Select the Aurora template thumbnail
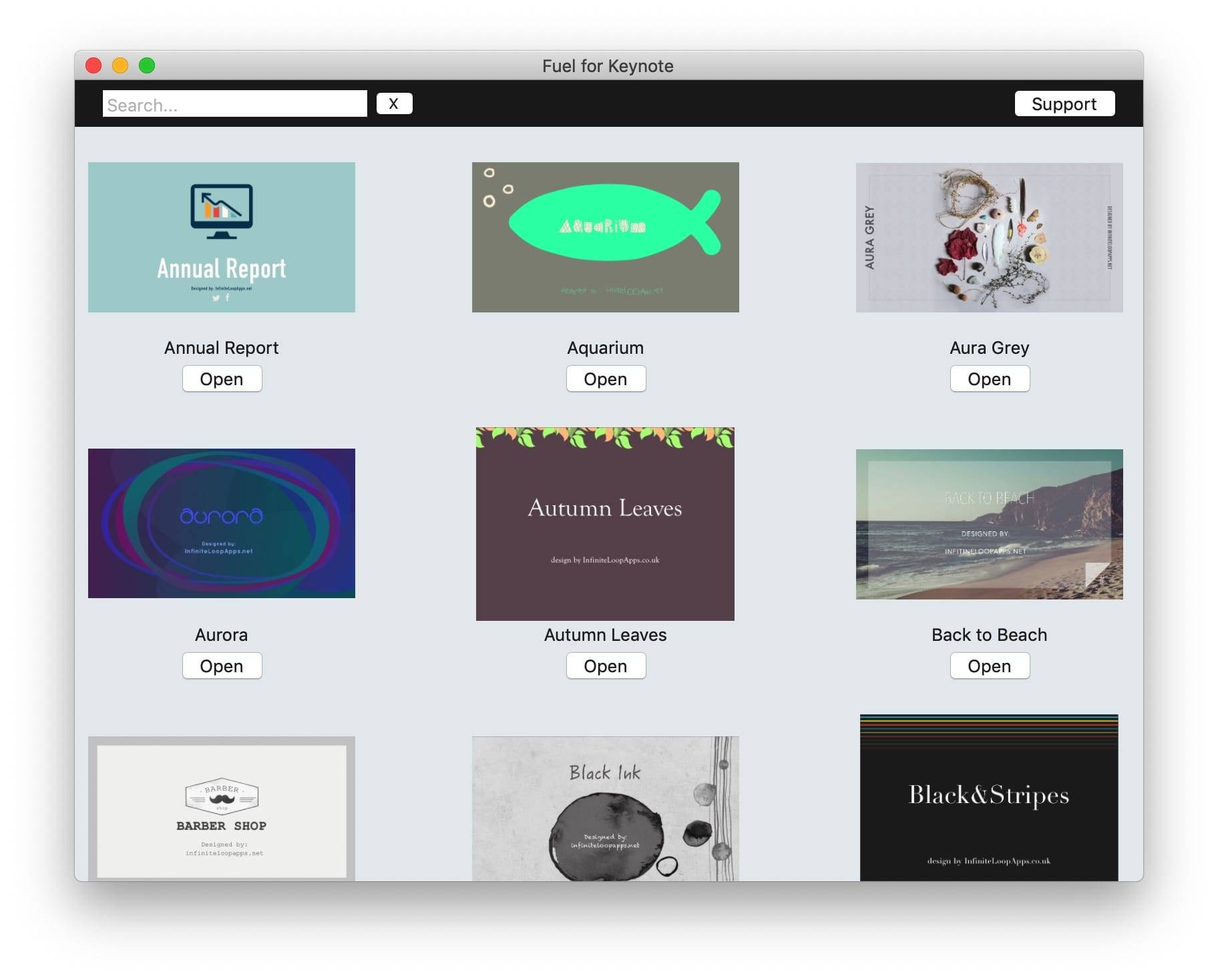Screen dimensions: 1218x980 coord(221,523)
